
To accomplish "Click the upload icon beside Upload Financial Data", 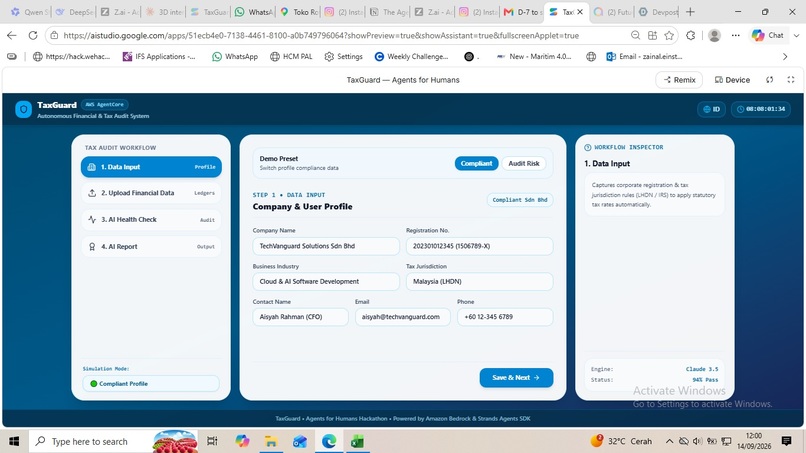I will click(x=92, y=193).
